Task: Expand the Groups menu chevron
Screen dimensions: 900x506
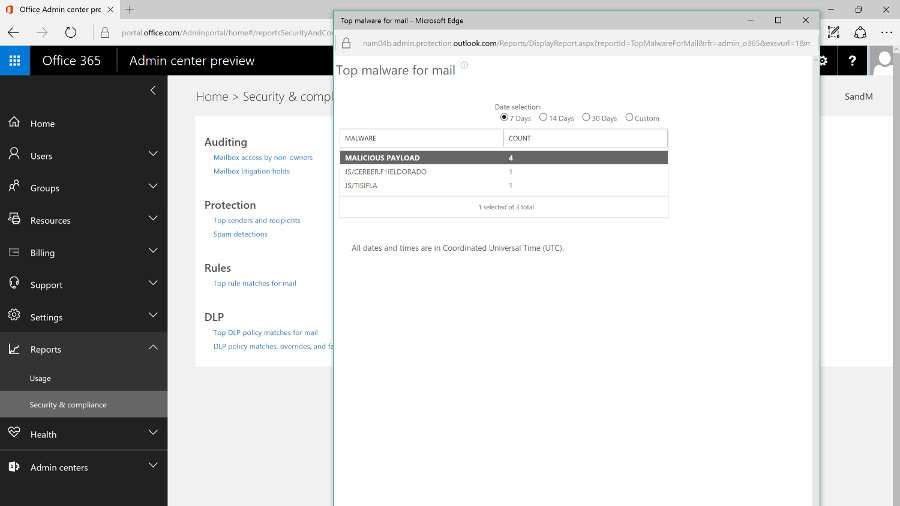Action: click(153, 186)
